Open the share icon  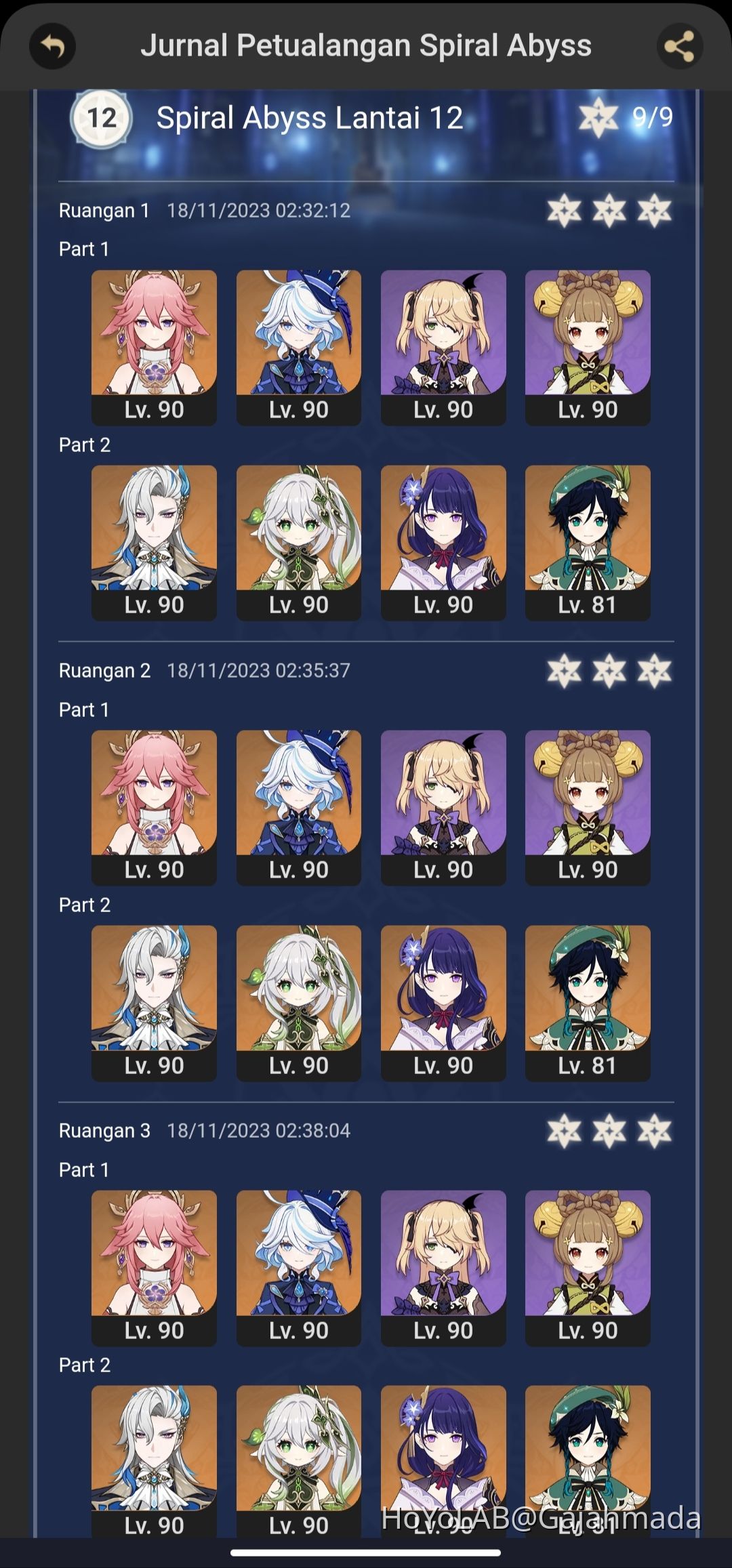pos(679,46)
